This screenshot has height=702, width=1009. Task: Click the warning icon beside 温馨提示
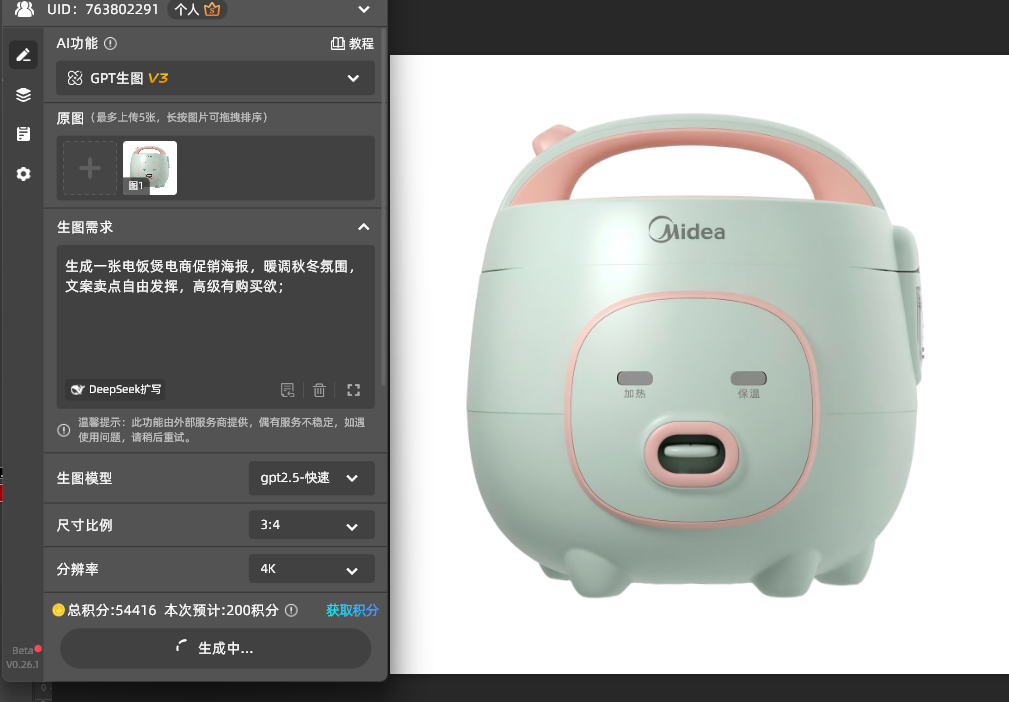(x=64, y=430)
